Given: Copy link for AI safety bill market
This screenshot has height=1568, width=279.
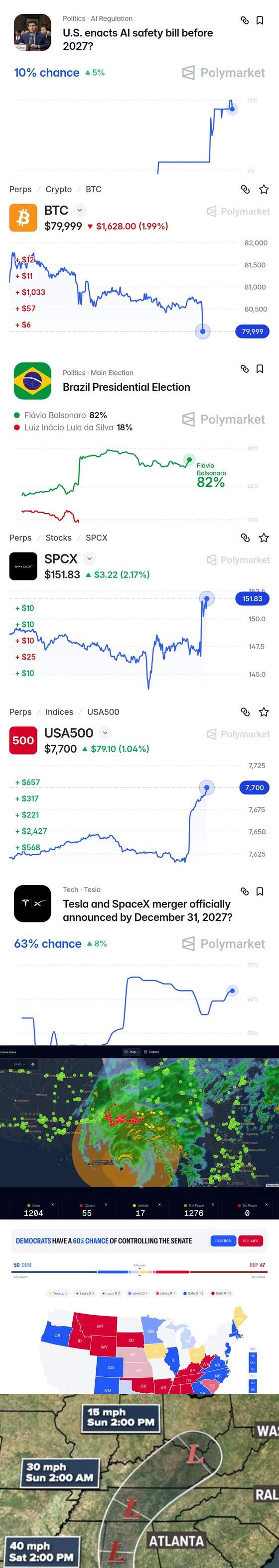Looking at the screenshot, I should coord(245,20).
